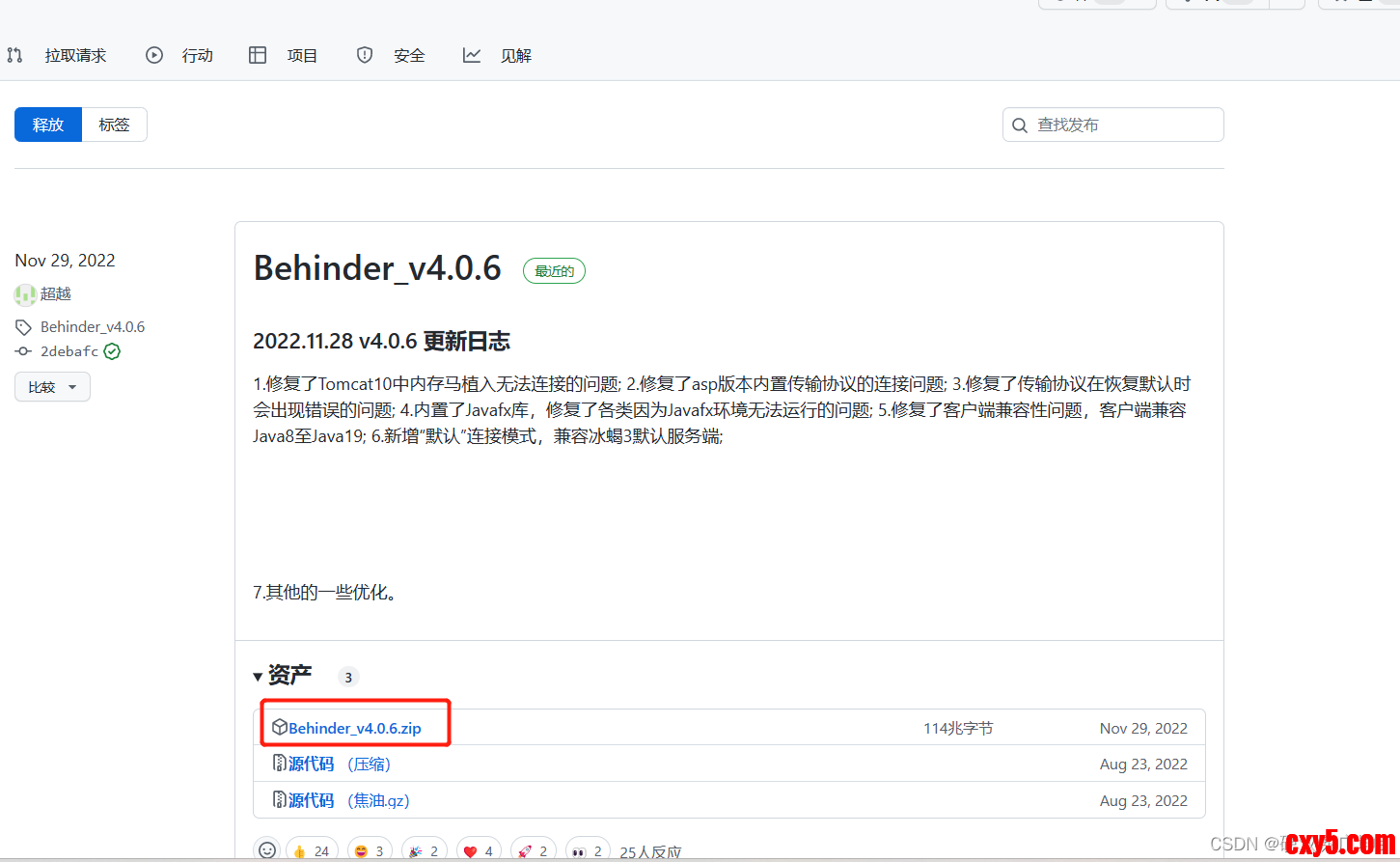
Task: Click the author avatar next to 超越
Action: [25, 293]
